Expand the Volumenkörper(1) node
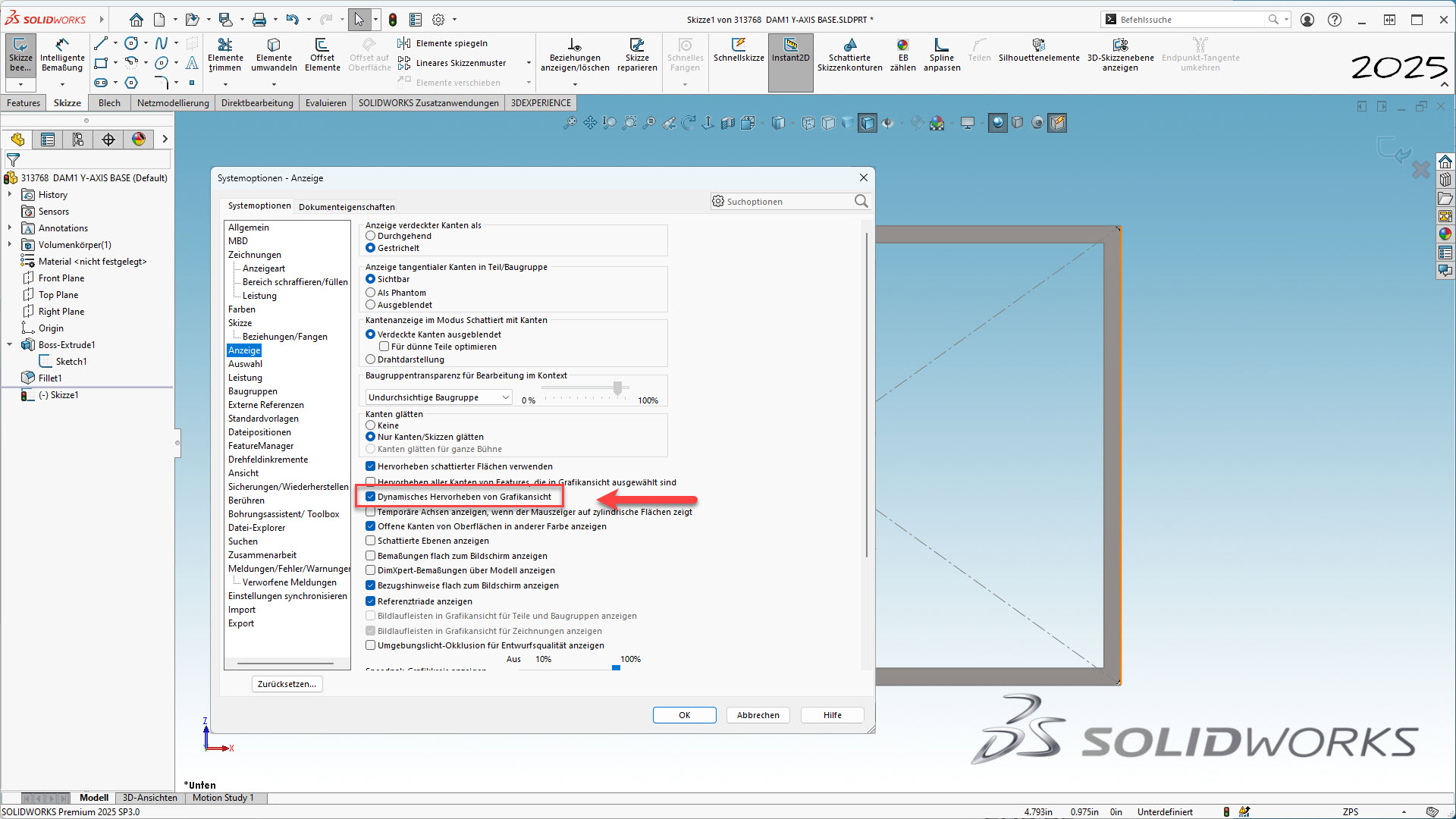The image size is (1456, 819). pyautogui.click(x=10, y=245)
